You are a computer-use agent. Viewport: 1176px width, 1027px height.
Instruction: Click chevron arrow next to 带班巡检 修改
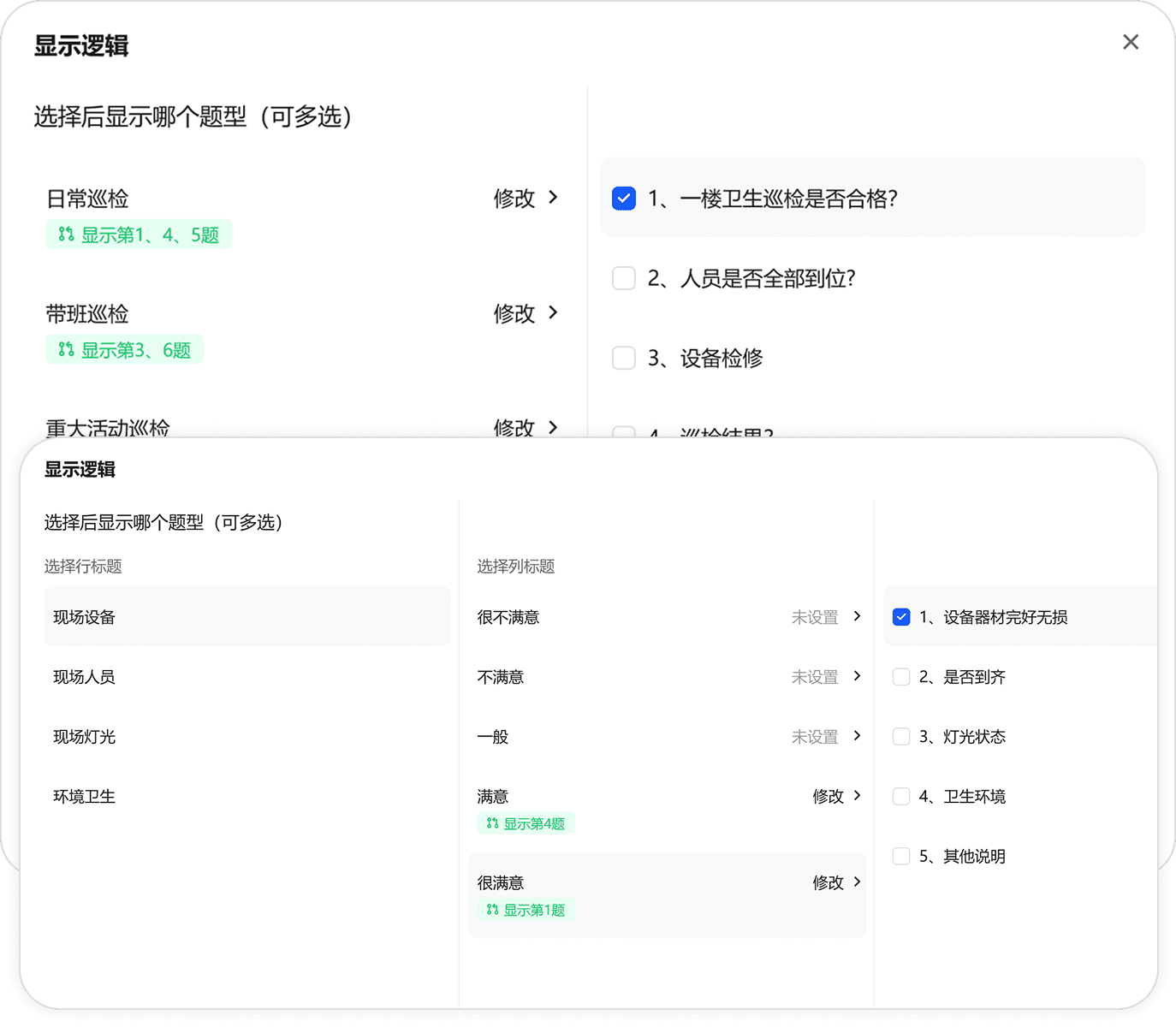tap(553, 313)
